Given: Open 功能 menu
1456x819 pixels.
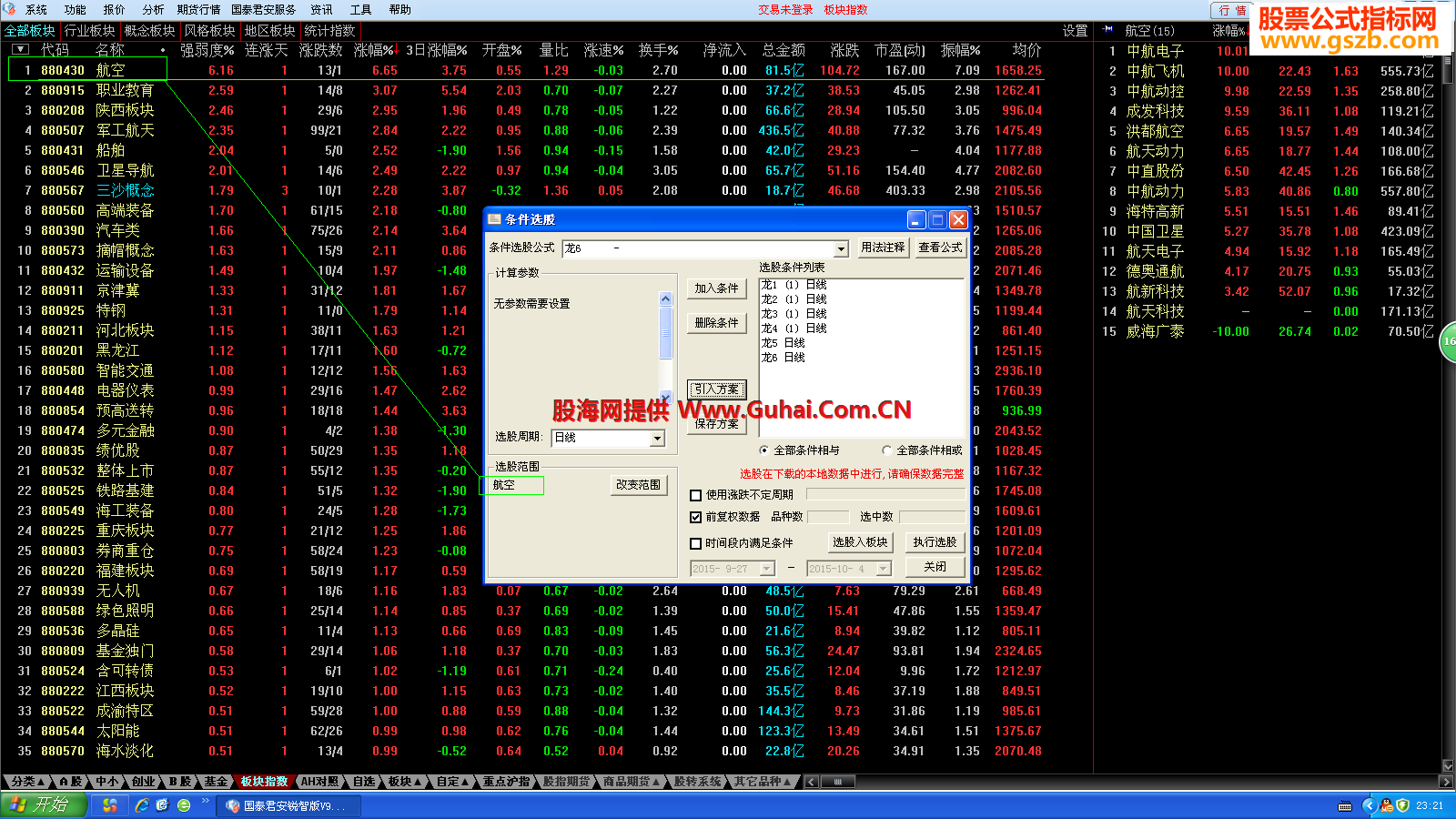Looking at the screenshot, I should (x=76, y=10).
